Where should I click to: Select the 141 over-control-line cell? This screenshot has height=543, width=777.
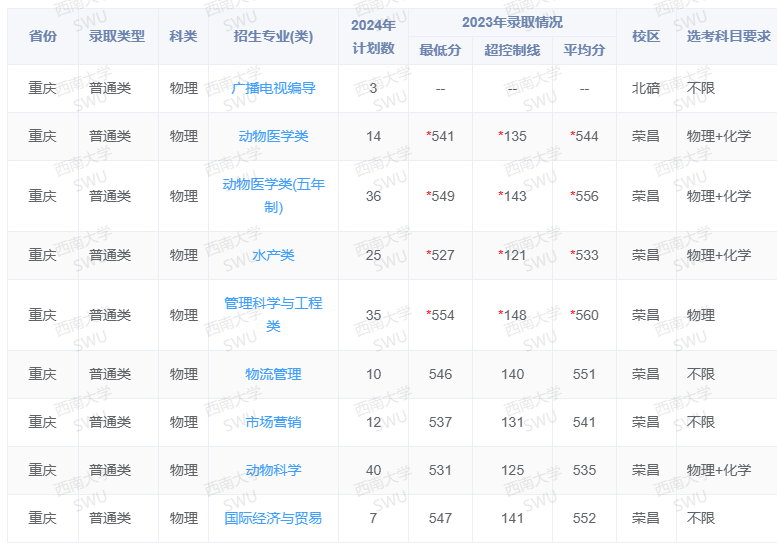pos(512,518)
